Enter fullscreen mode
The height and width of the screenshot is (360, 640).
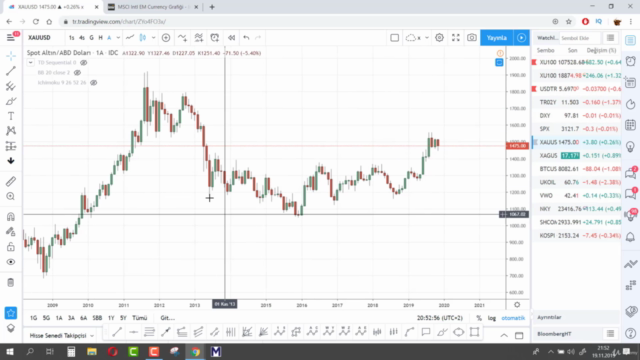tap(456, 38)
